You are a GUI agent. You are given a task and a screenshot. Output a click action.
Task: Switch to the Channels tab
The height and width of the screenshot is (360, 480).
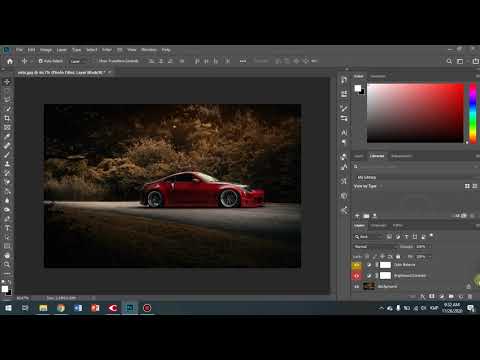coord(378,226)
